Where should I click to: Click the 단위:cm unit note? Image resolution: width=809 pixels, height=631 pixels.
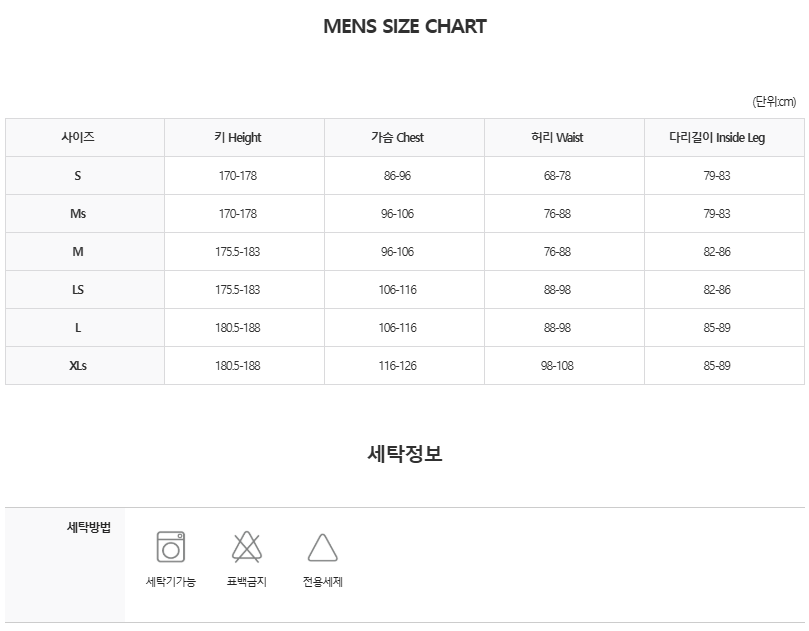point(774,102)
